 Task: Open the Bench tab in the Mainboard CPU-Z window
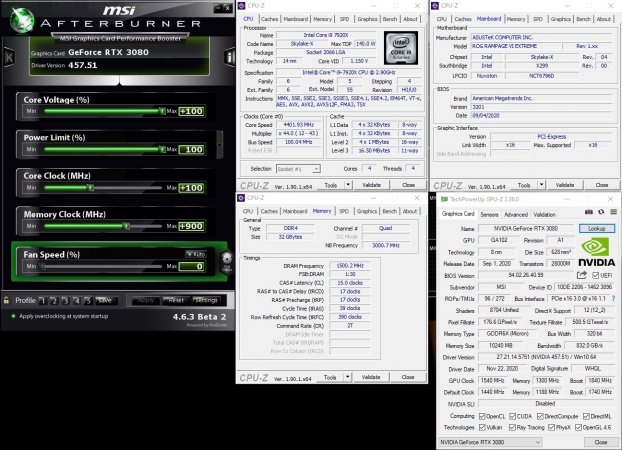tap(583, 19)
